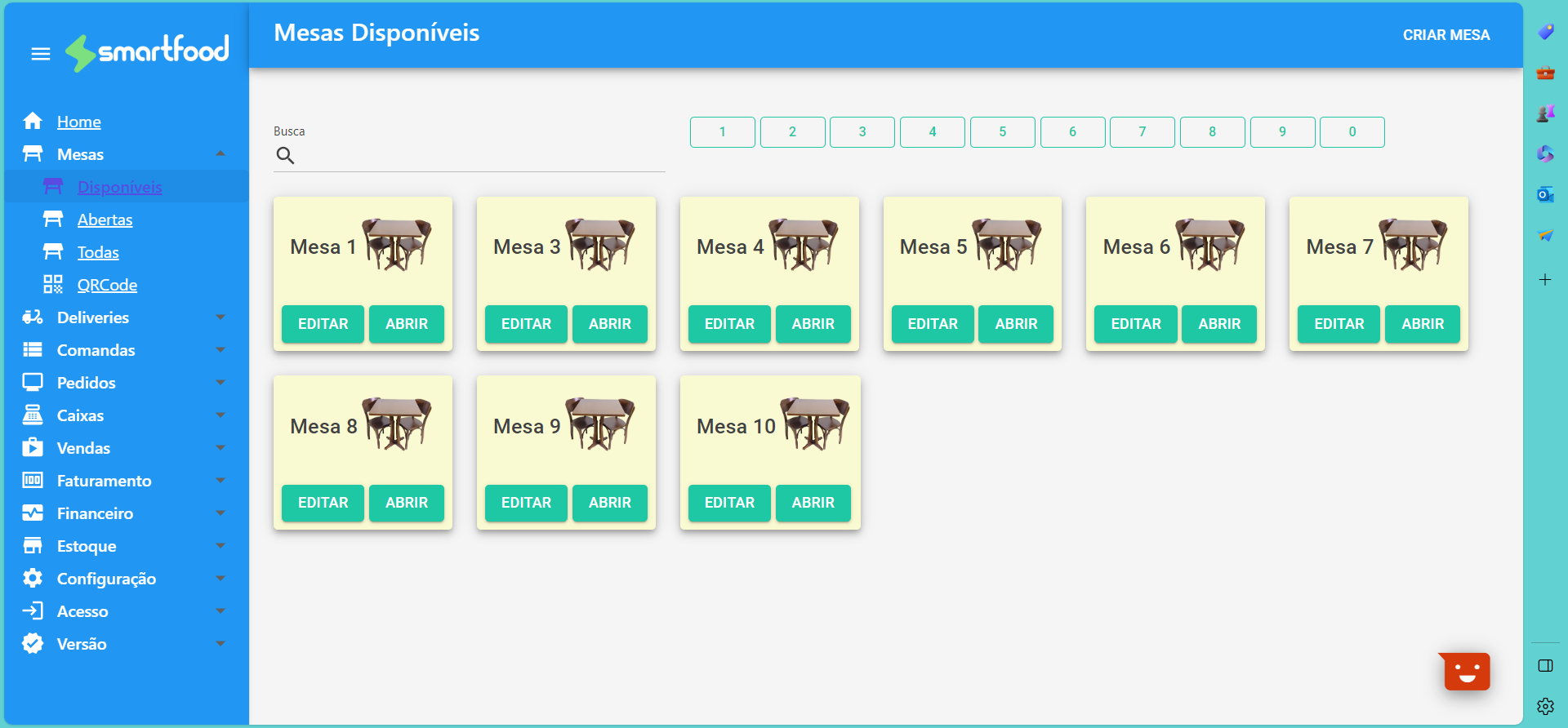Open the Abertas tables link

click(105, 220)
